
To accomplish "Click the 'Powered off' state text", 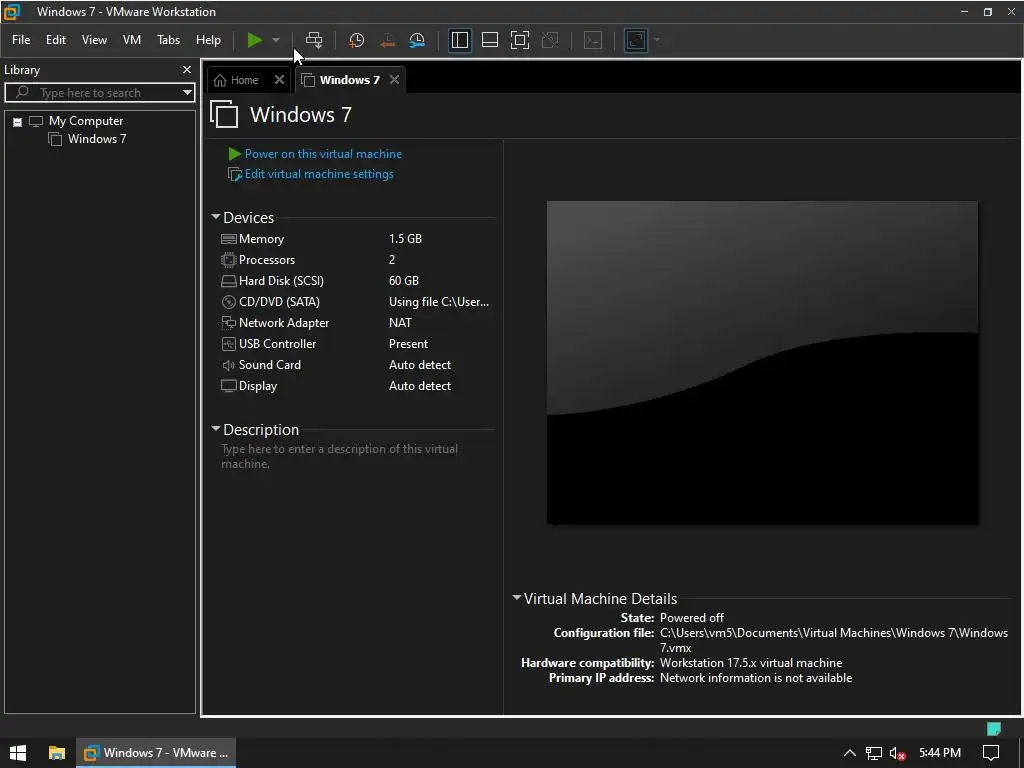I will tap(692, 617).
